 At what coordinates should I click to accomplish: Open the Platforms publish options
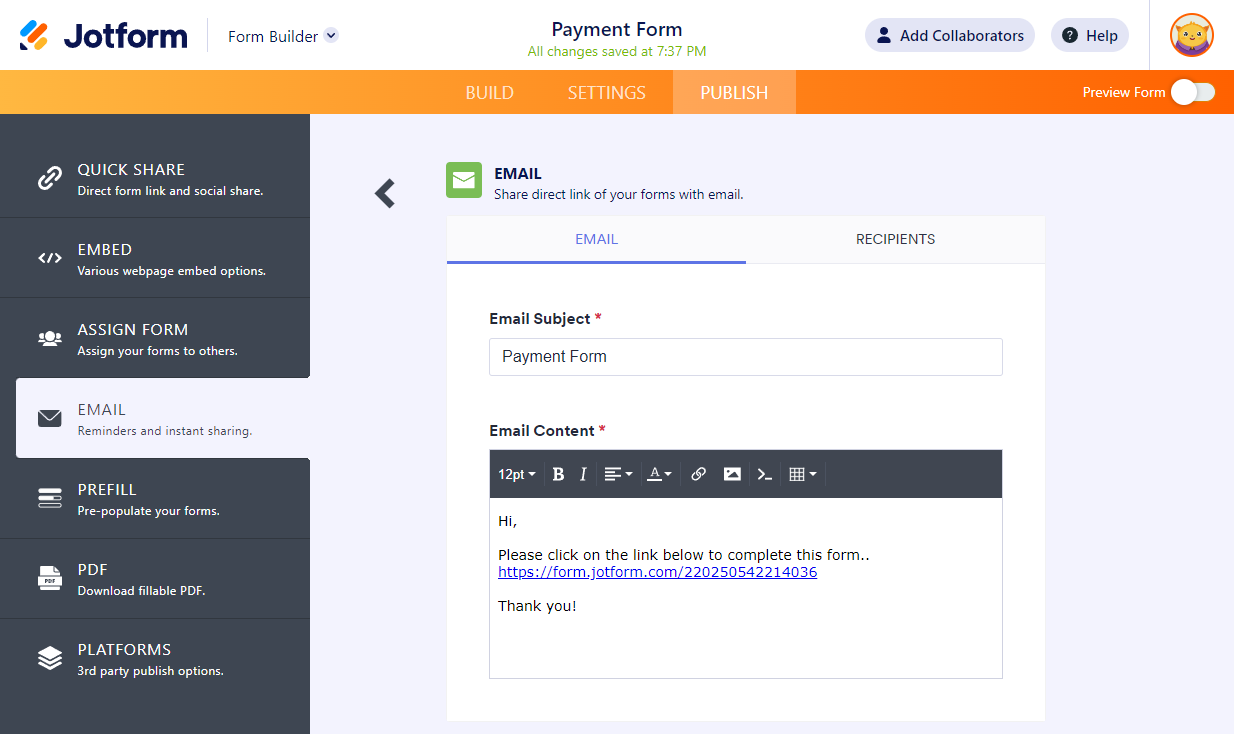click(49, 658)
